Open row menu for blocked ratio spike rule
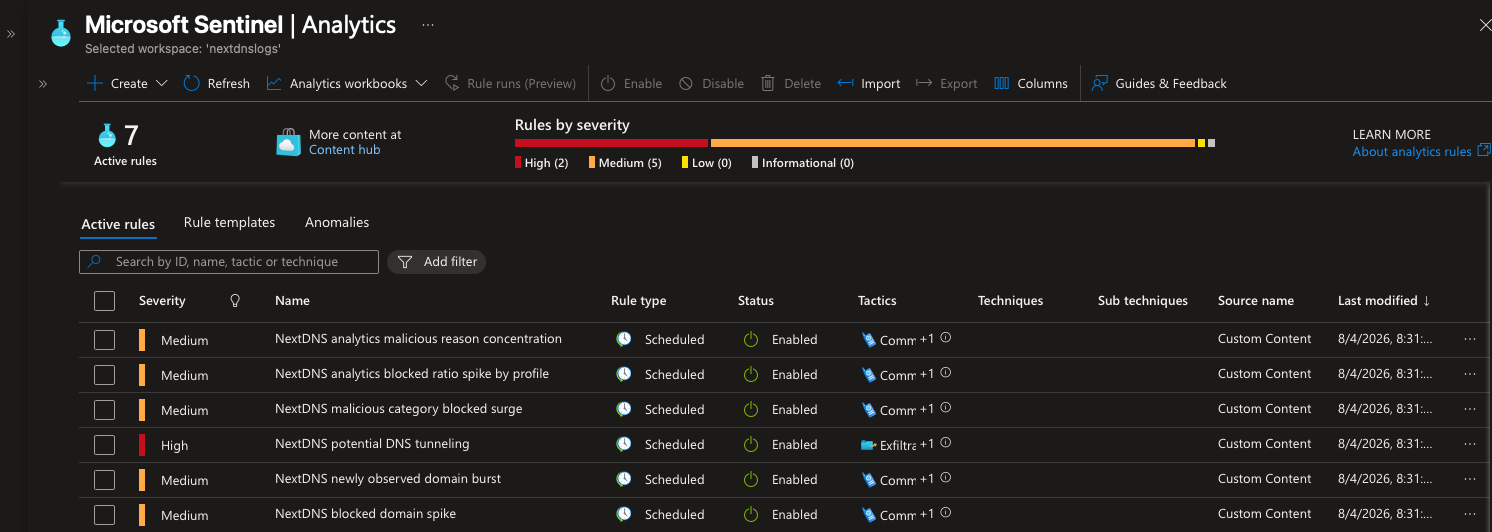Screen dimensions: 1492x532 point(1469,374)
